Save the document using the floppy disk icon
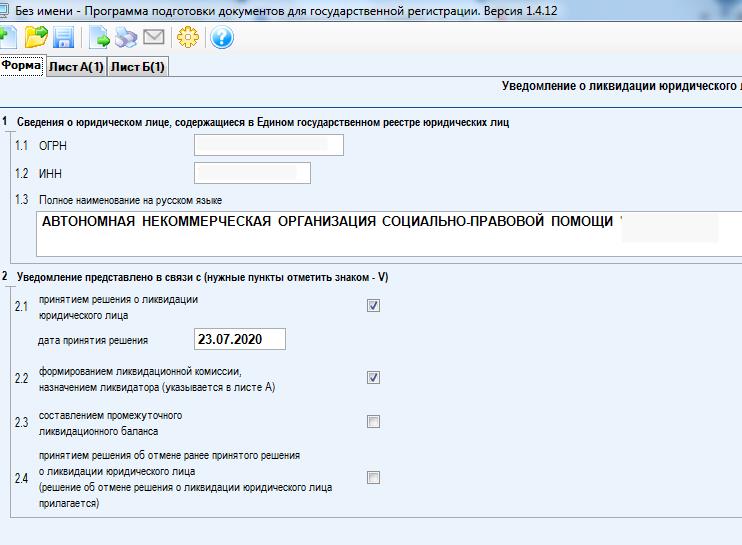Image resolution: width=742 pixels, height=545 pixels. (x=64, y=38)
